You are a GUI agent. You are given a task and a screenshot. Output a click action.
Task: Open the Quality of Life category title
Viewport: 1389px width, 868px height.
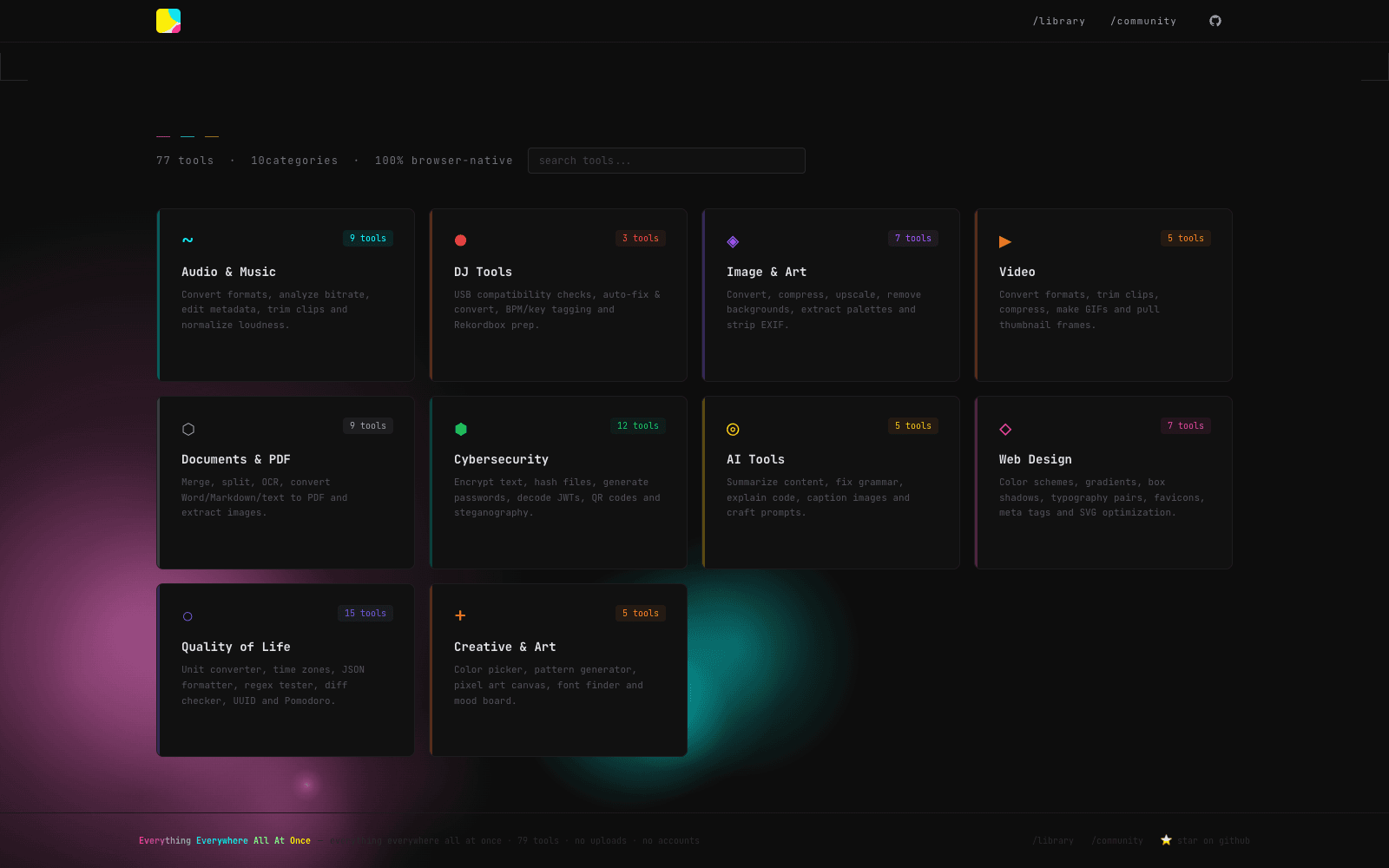point(236,647)
